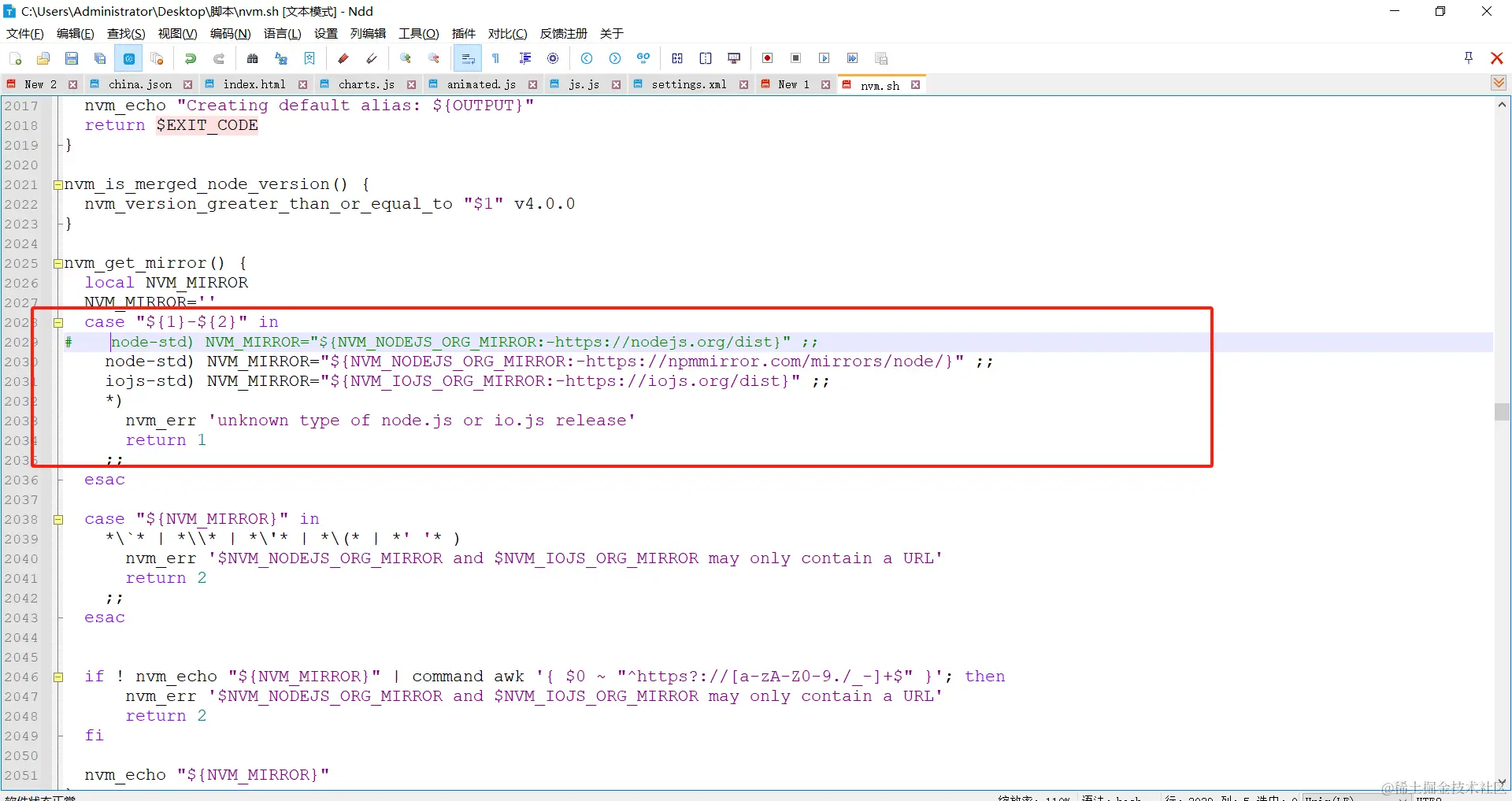Click the zoom in magnifier icon
The width and height of the screenshot is (1512, 801).
(x=406, y=58)
